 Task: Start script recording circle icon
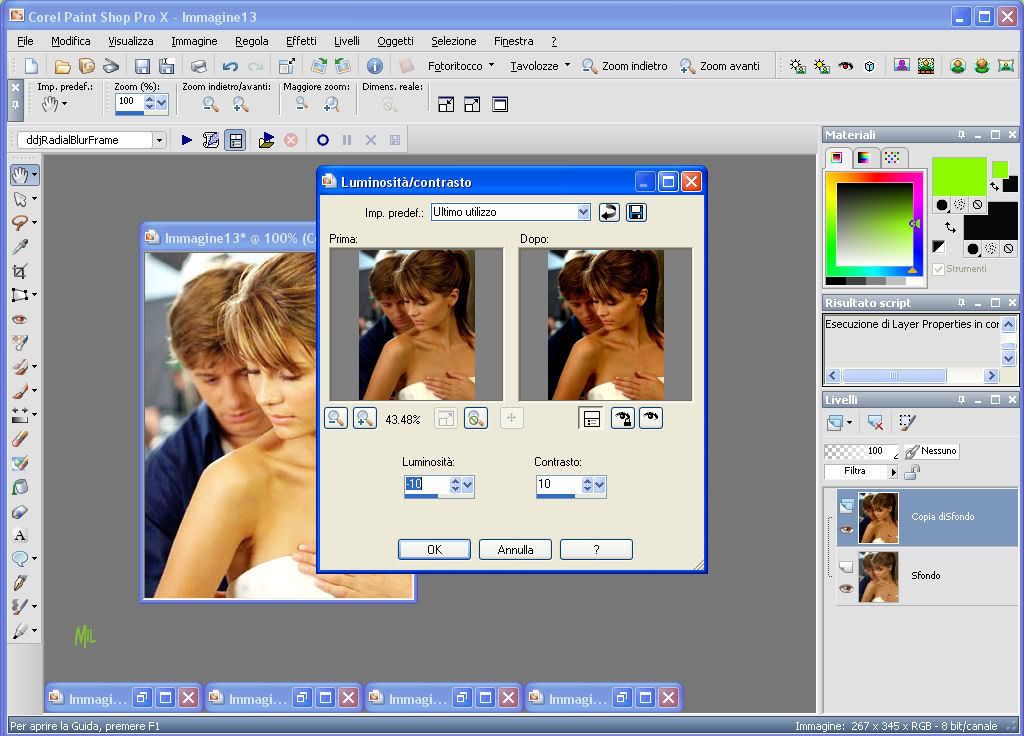323,140
